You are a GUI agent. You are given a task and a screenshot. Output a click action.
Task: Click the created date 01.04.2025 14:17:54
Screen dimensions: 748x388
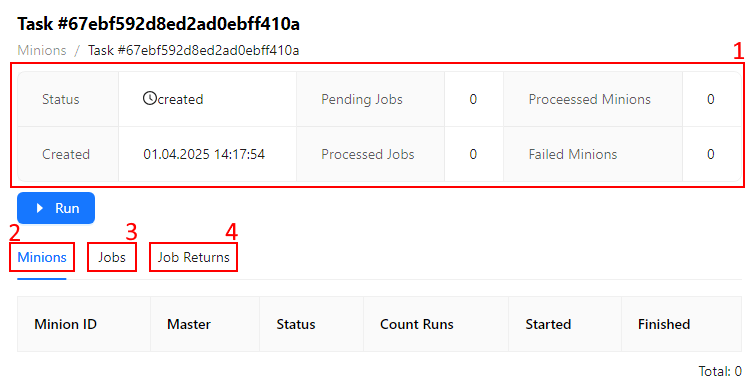(204, 154)
